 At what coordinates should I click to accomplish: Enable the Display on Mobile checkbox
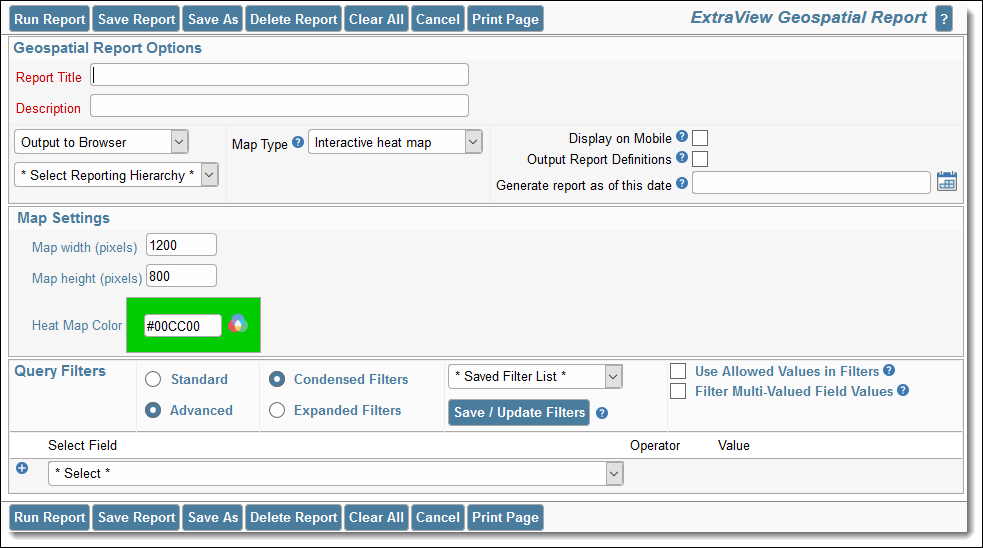point(700,138)
